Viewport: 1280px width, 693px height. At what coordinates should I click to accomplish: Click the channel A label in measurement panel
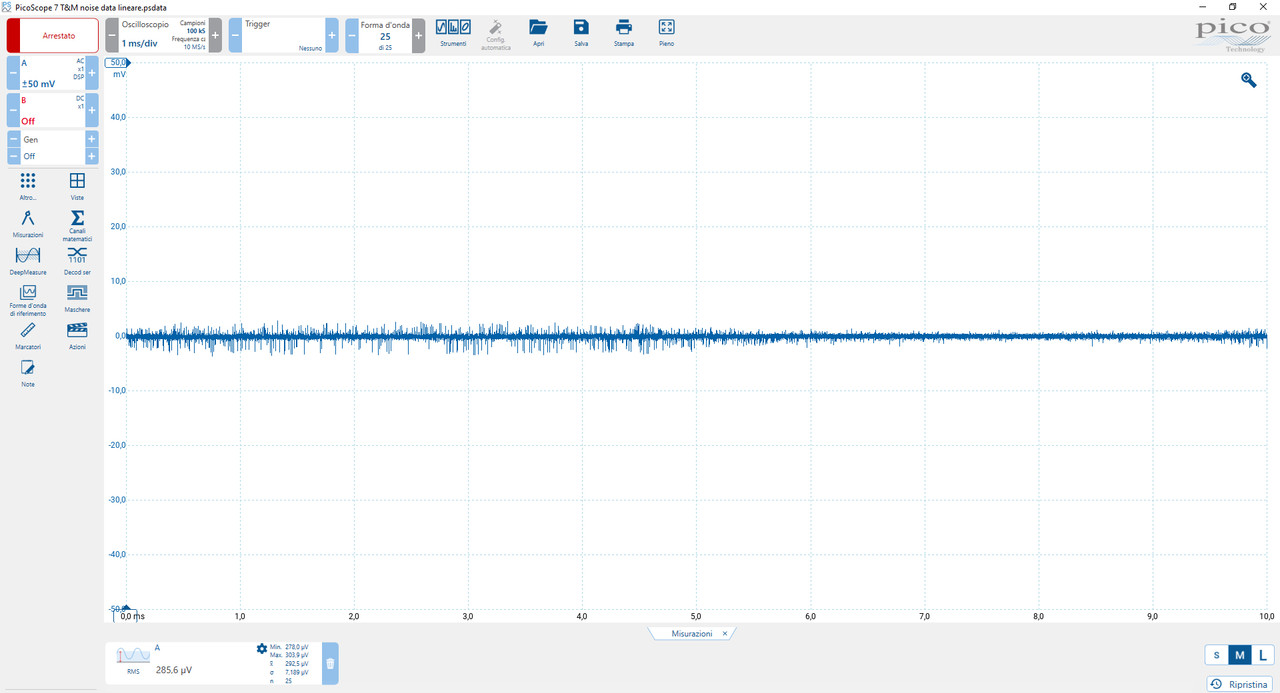pyautogui.click(x=157, y=647)
